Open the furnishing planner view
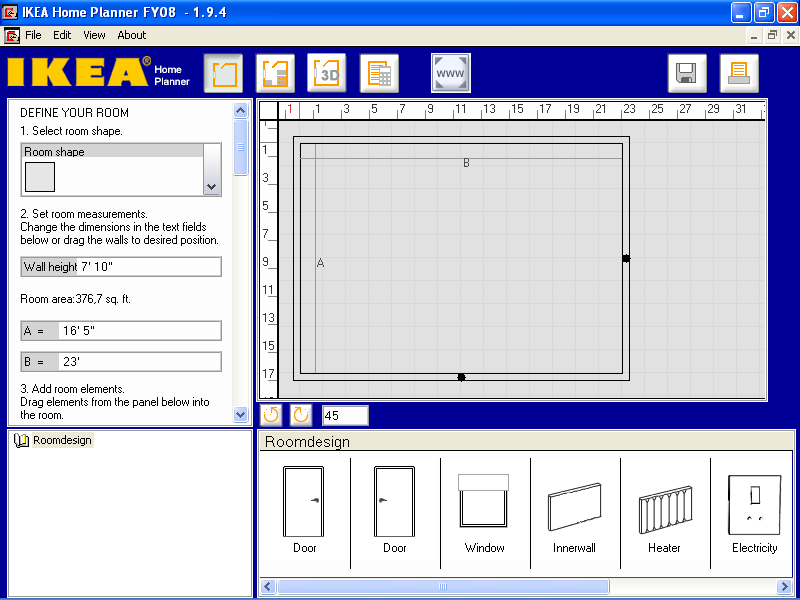This screenshot has width=800, height=600. (x=275, y=72)
